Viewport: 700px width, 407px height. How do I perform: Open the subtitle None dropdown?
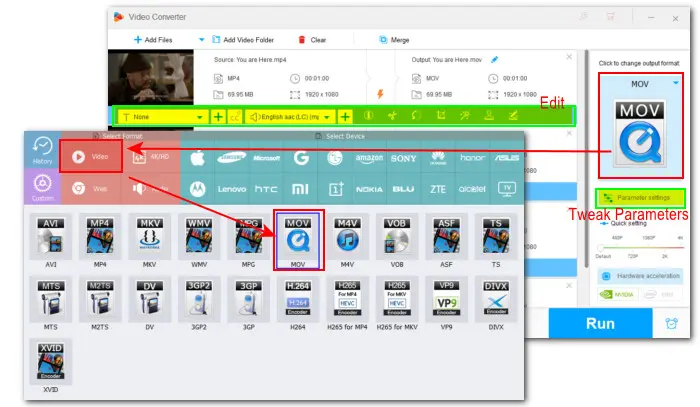(x=162, y=117)
